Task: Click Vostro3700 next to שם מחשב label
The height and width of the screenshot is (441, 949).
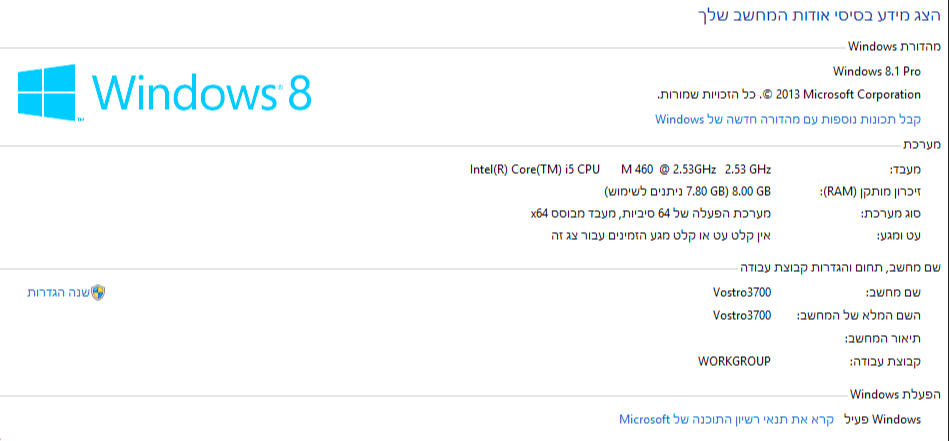Action: (x=742, y=292)
